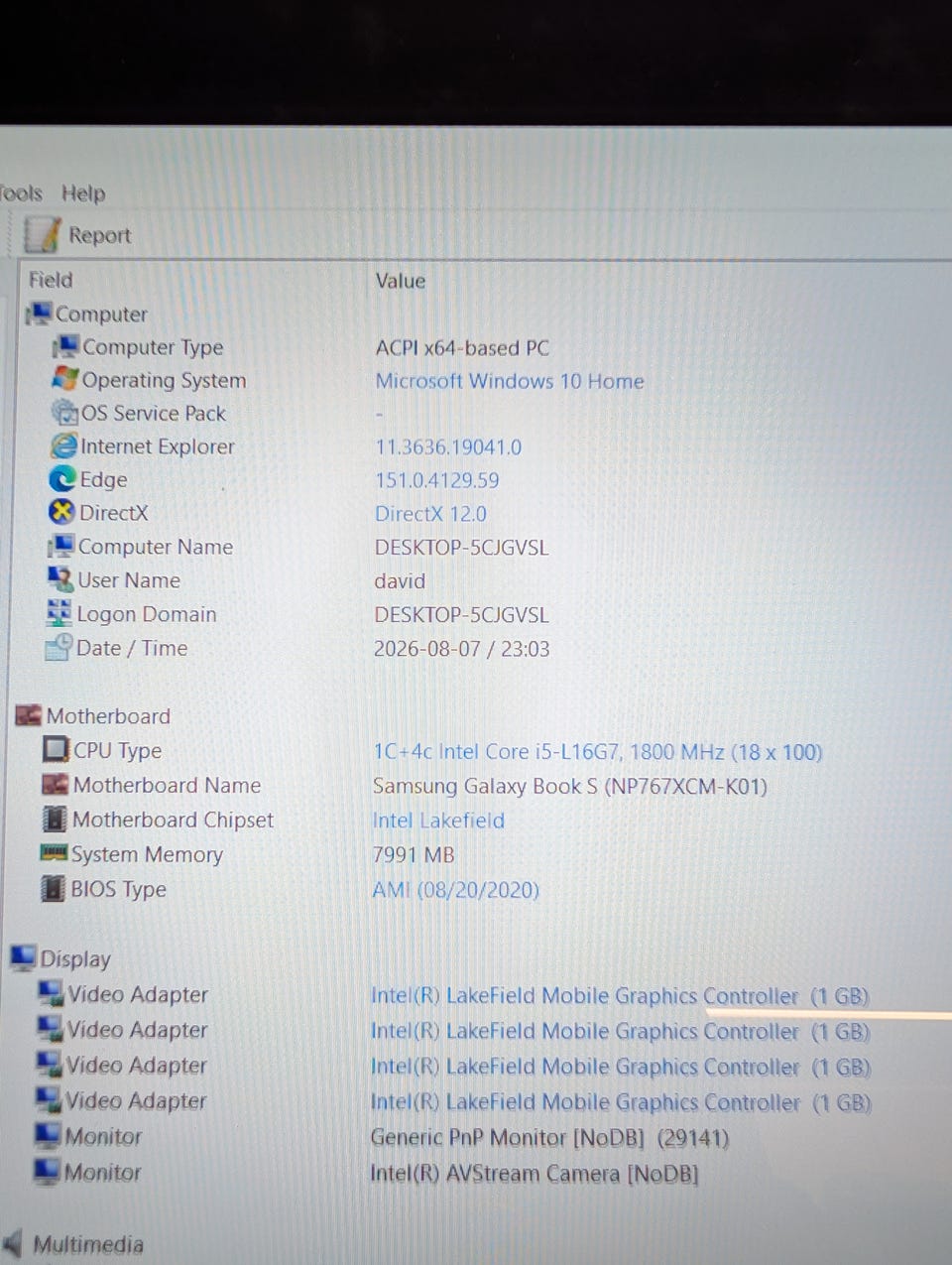Viewport: 952px width, 1265px height.
Task: Select the Intel(R) AVStream Camera value
Action: pos(534,1174)
